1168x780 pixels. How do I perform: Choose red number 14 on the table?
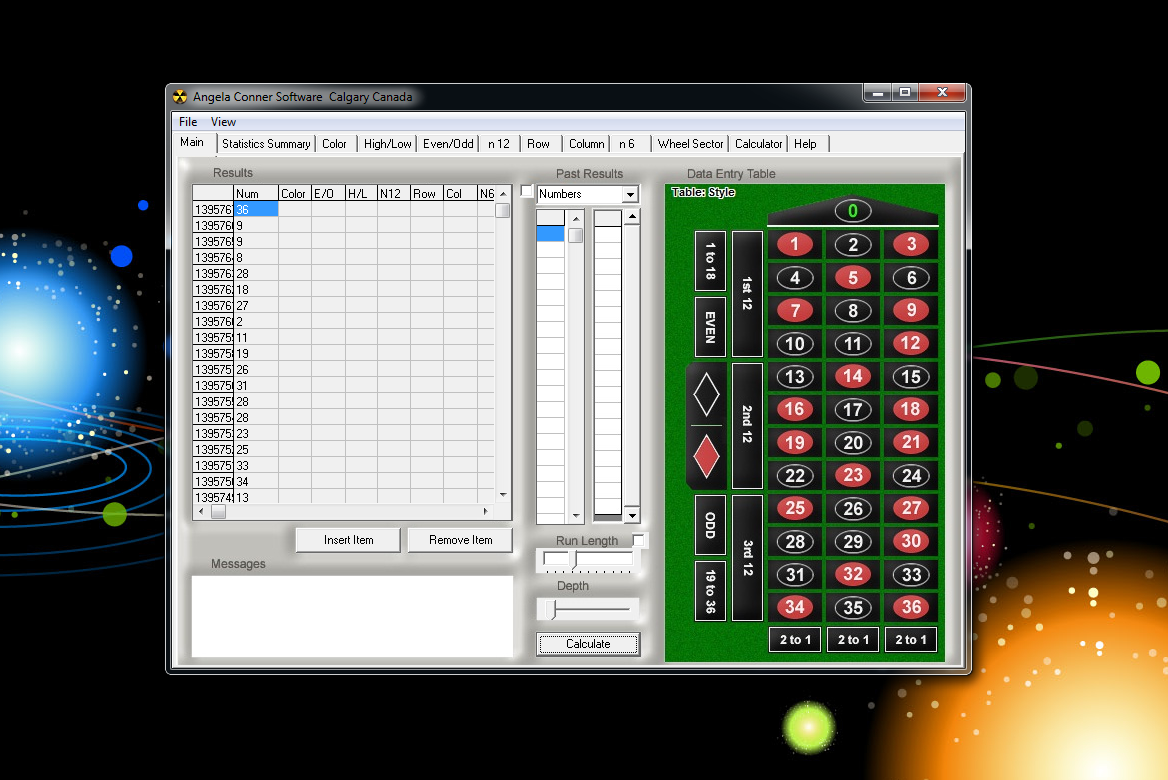click(853, 376)
